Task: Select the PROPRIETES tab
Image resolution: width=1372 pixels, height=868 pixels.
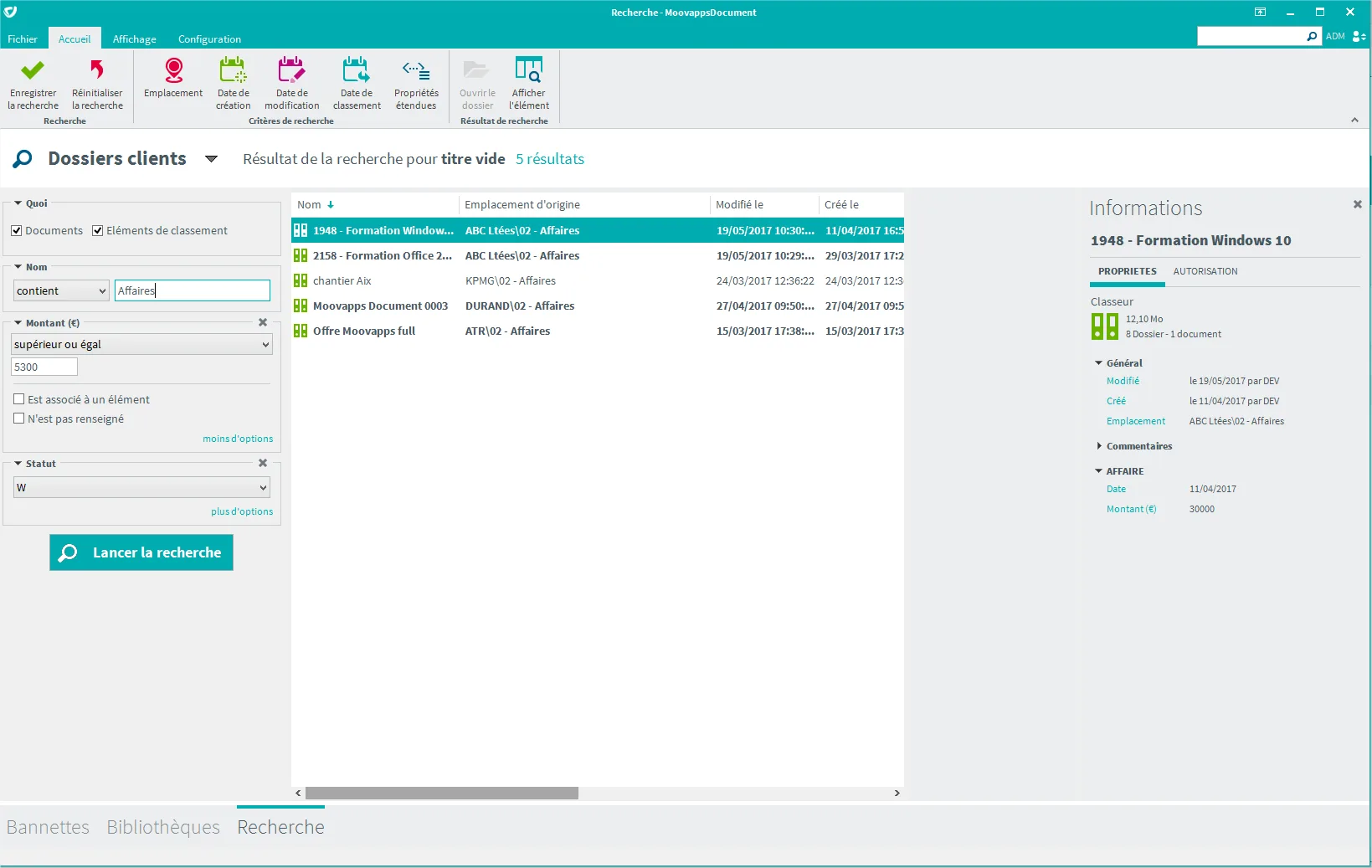Action: [1127, 271]
